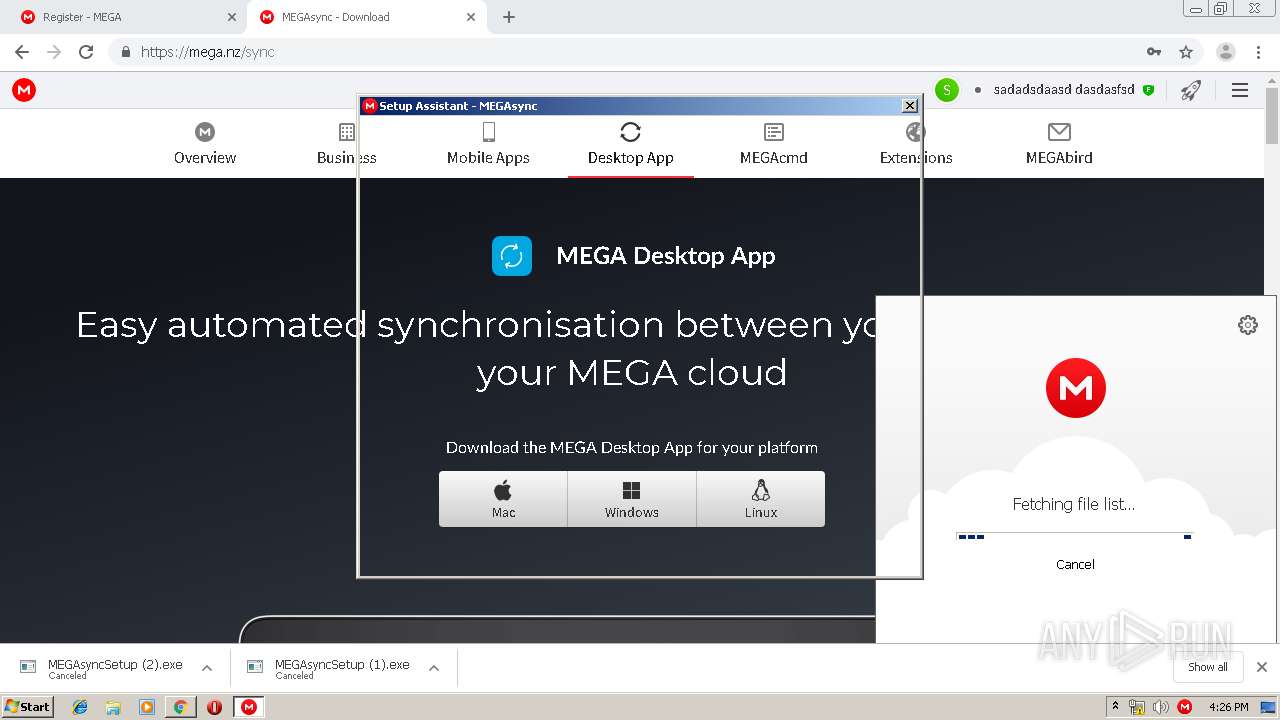Open the volume tray icon
Image resolution: width=1280 pixels, height=720 pixels.
coord(1160,707)
